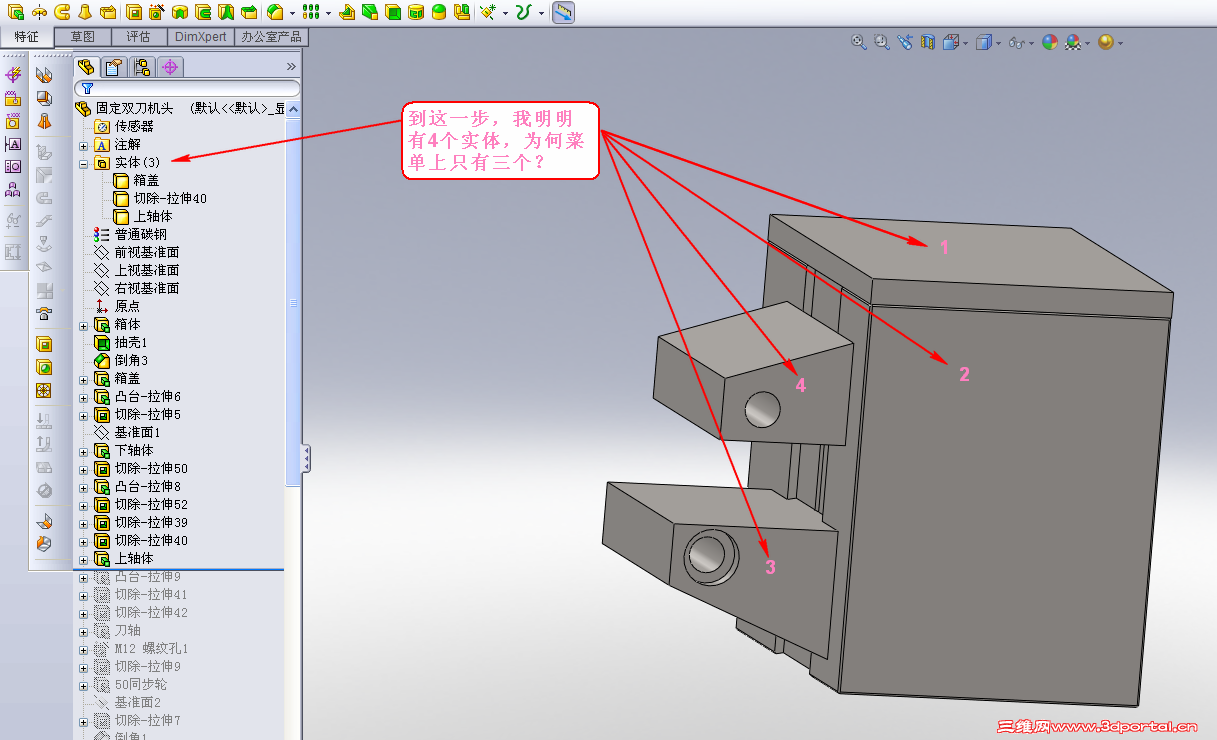Viewport: 1217px width, 740px height.
Task: Select the Fillet tool
Action: pos(274,12)
